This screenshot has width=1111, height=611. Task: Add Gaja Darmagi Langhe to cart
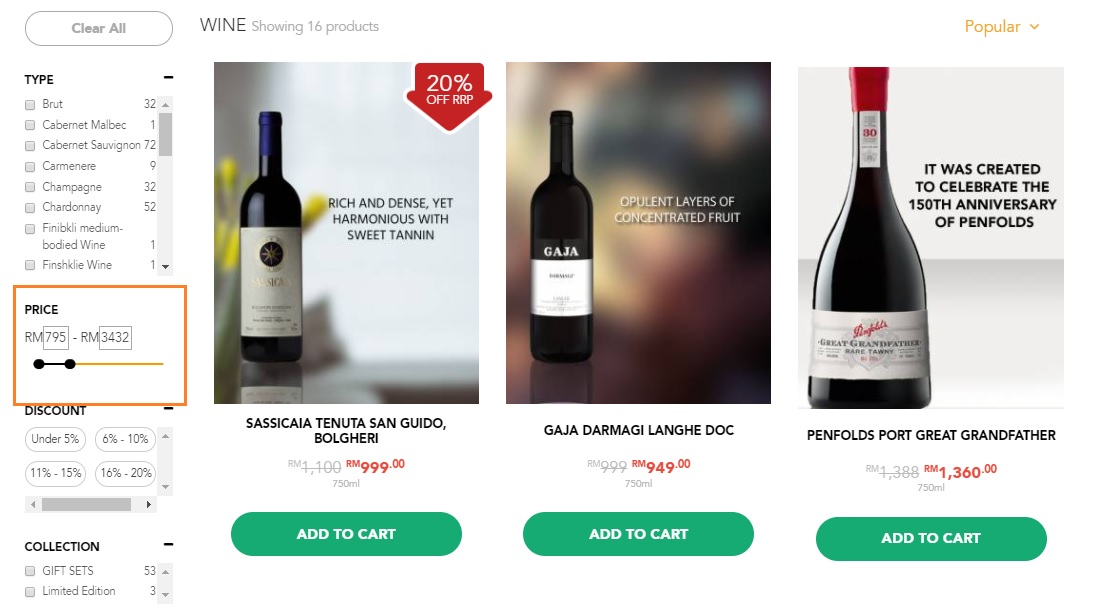coord(638,534)
